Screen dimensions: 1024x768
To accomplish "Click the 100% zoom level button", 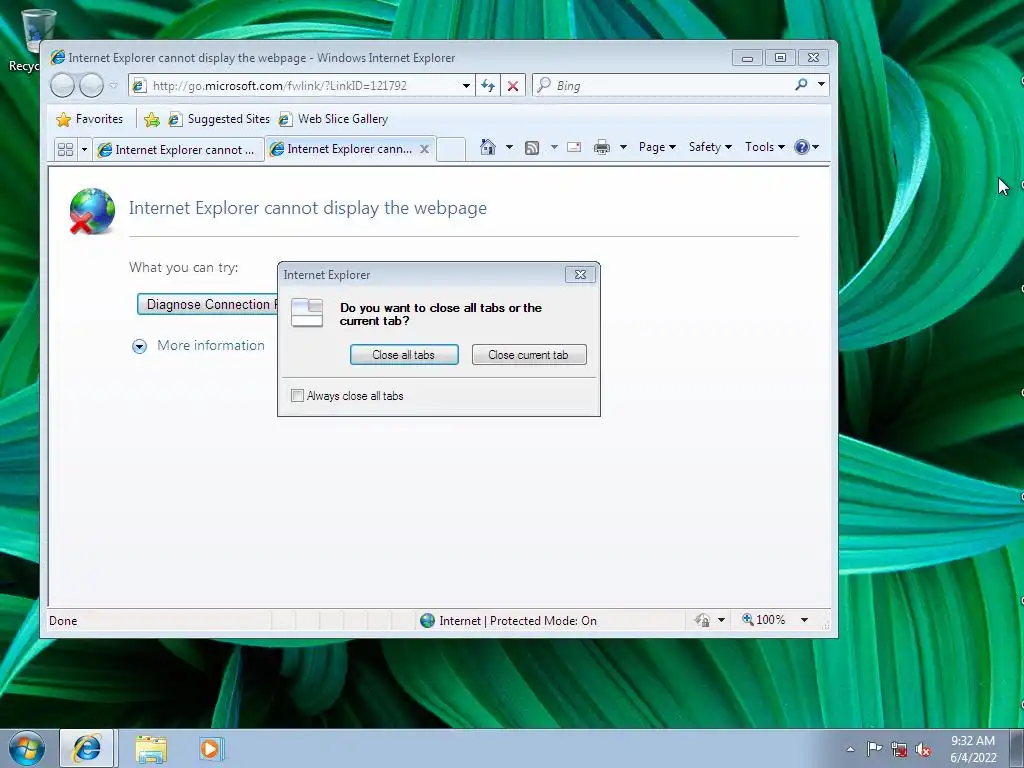I will point(763,620).
